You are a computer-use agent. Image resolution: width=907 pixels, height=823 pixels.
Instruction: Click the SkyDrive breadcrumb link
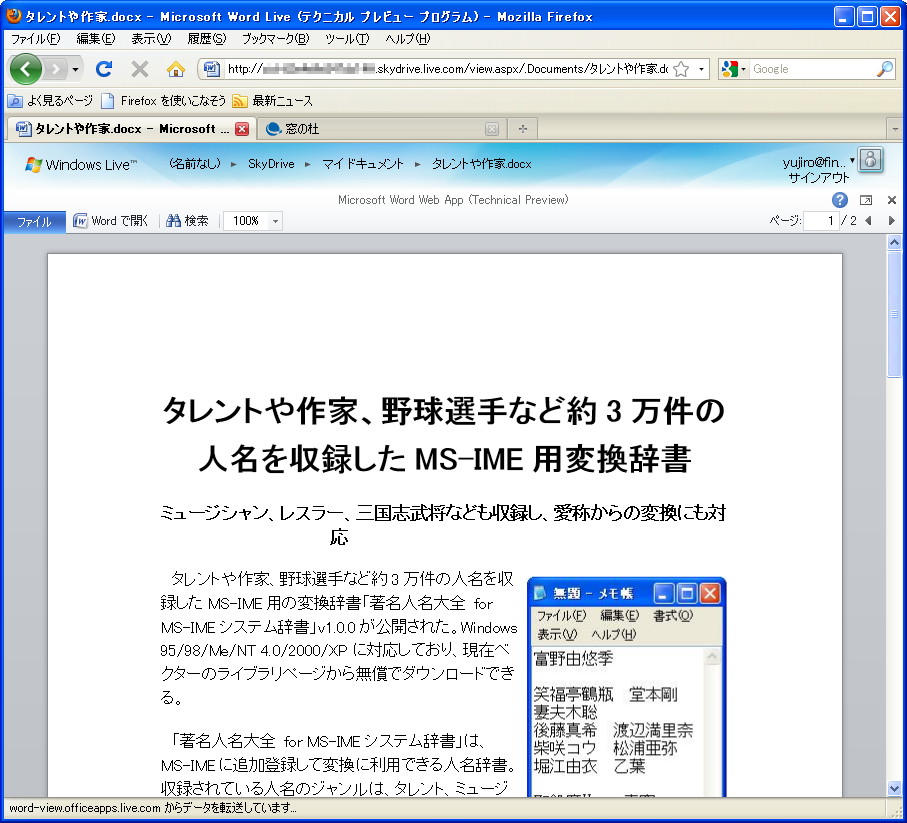(x=270, y=164)
